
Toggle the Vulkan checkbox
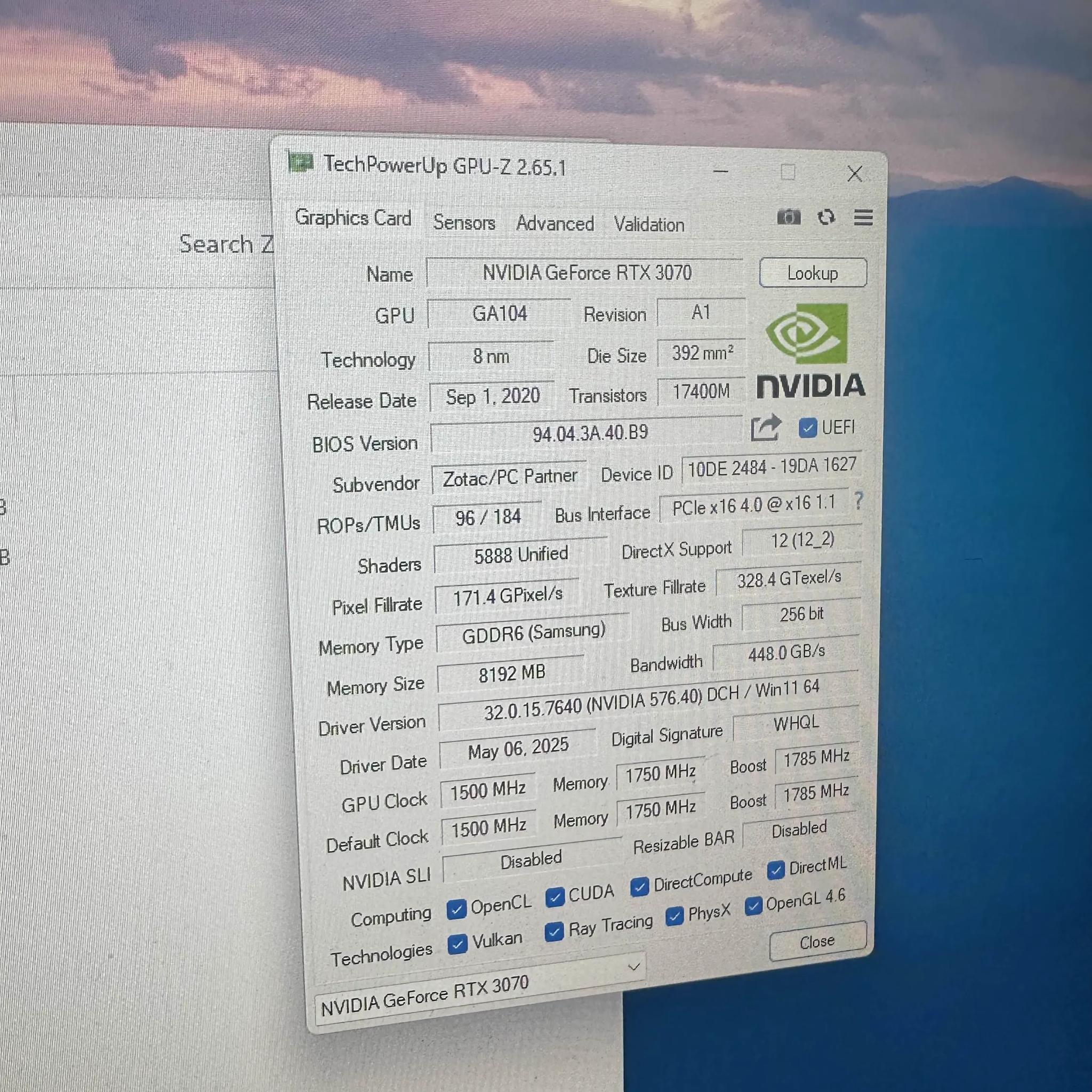(x=457, y=944)
